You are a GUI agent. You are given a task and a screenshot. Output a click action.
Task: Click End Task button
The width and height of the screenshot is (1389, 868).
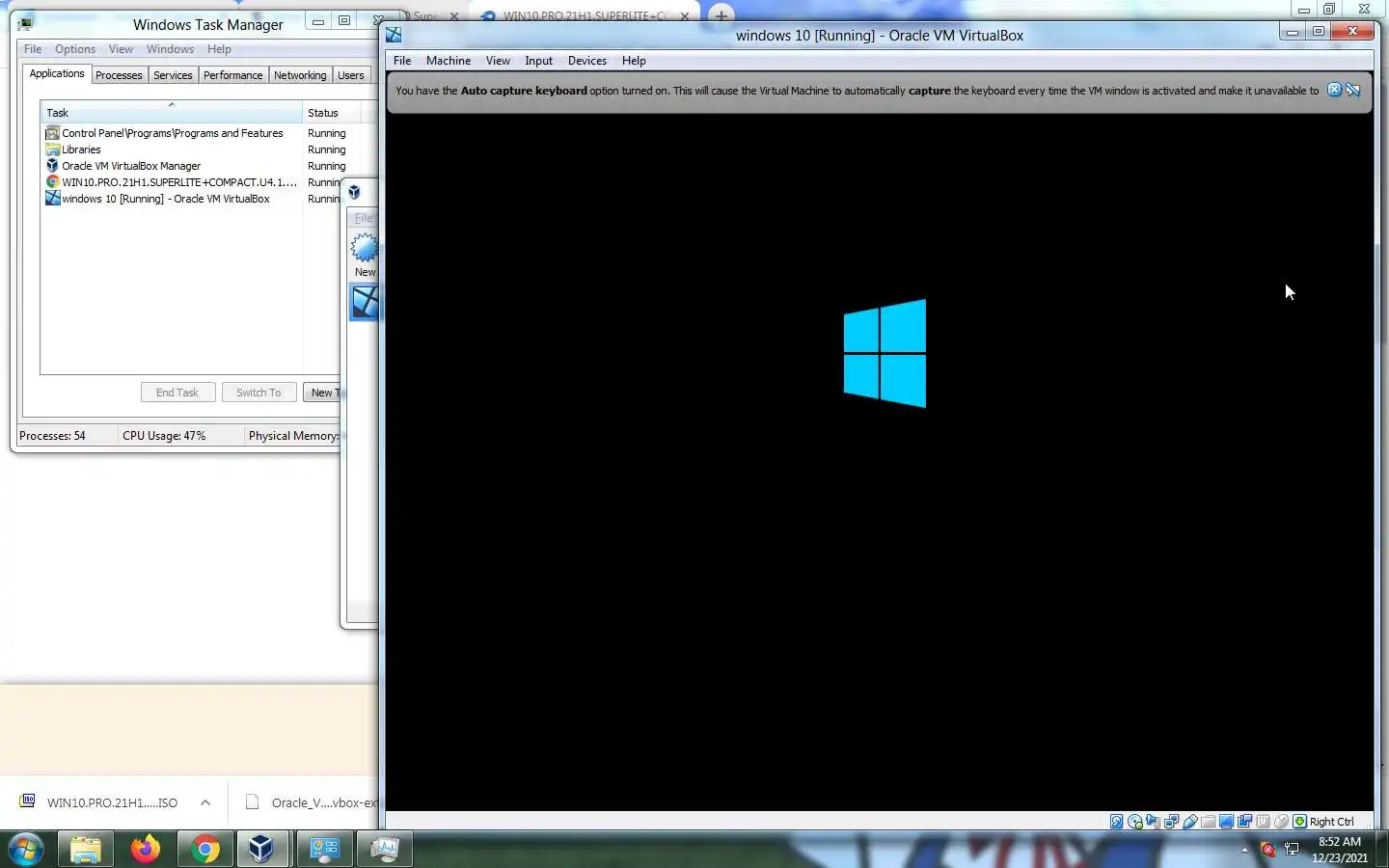click(177, 393)
